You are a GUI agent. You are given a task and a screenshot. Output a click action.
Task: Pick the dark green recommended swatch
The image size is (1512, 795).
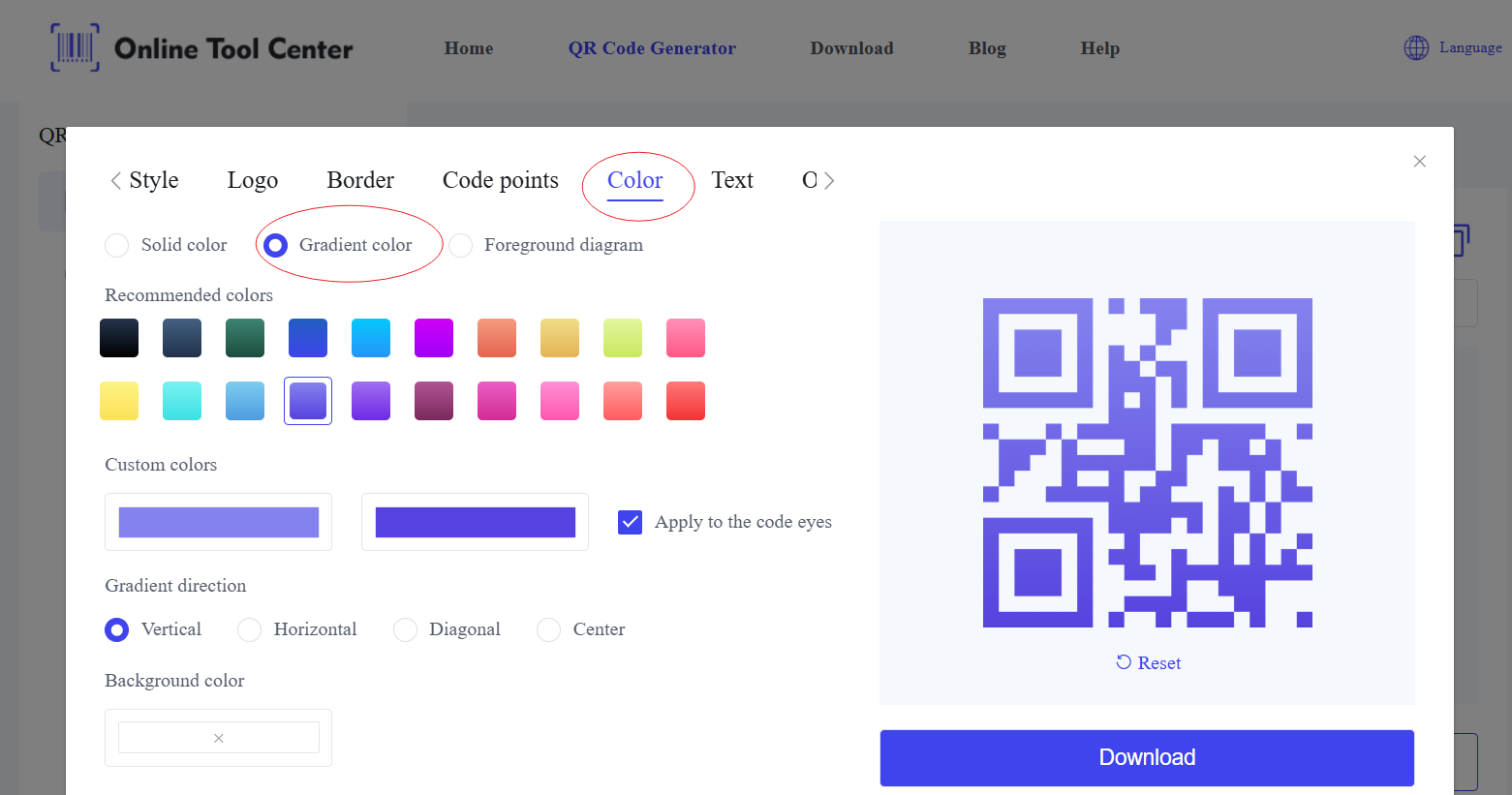point(245,338)
